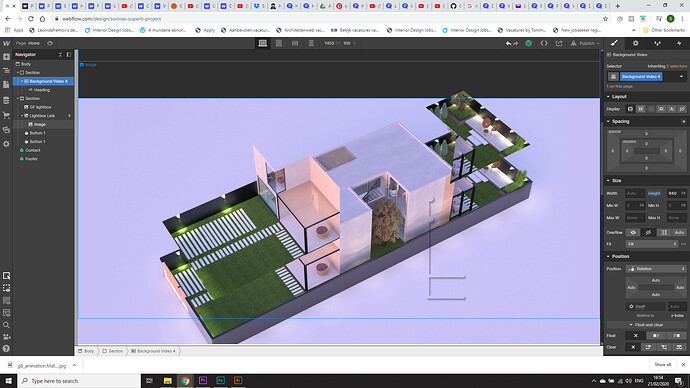Viewport: 690px width, 388px height.
Task: Switch to the Element Settings gear tab
Action: [x=635, y=43]
